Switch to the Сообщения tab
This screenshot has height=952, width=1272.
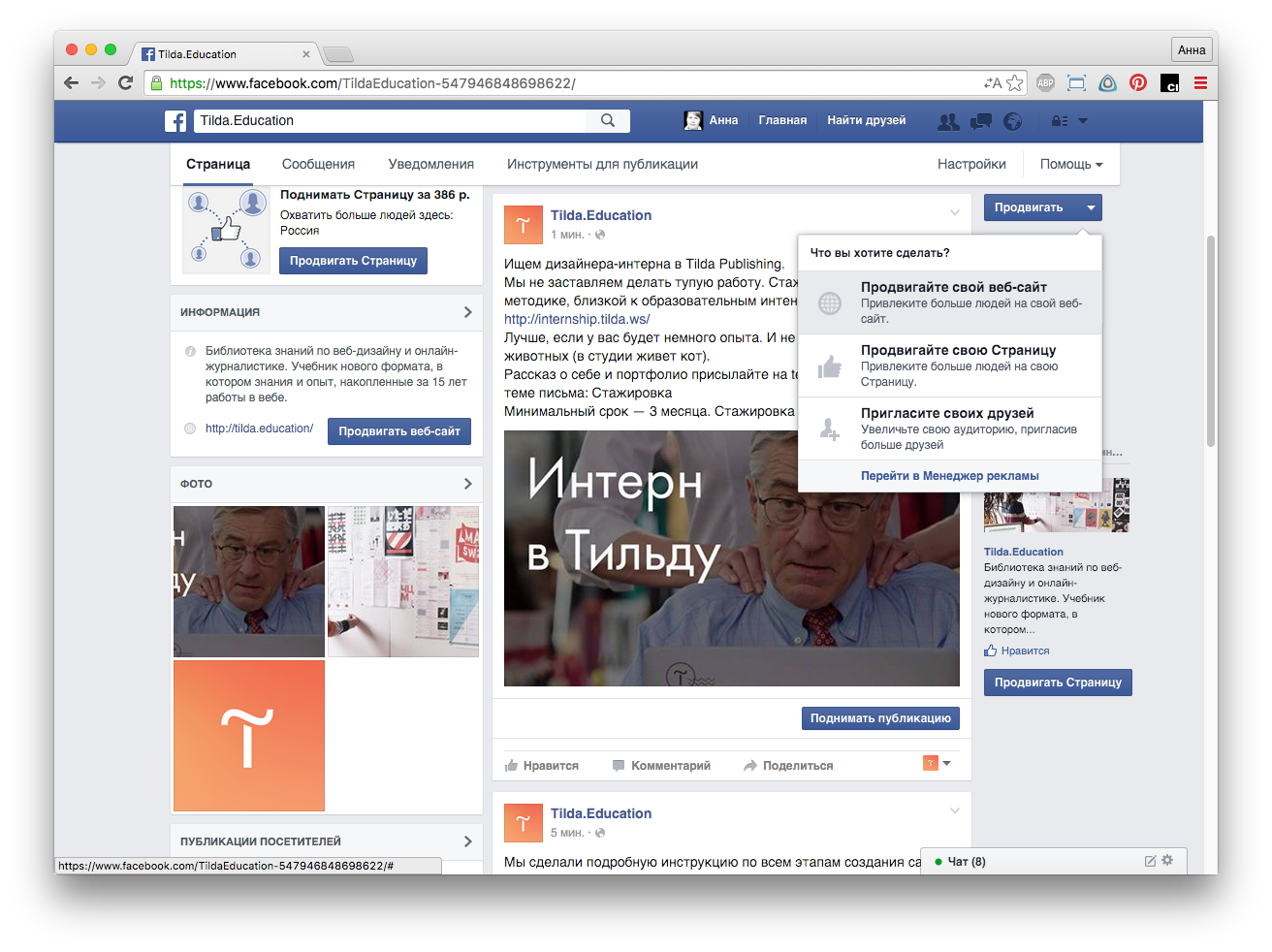318,165
